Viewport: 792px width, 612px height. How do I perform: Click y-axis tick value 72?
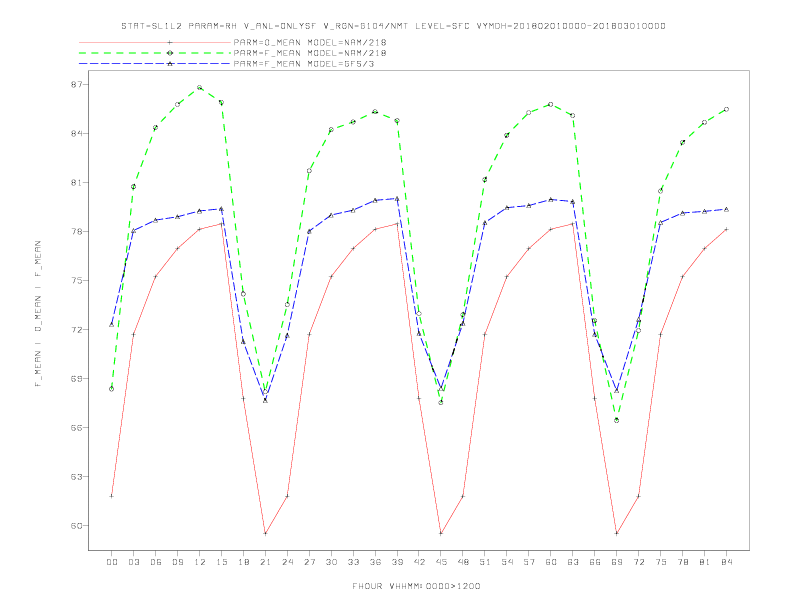point(76,330)
